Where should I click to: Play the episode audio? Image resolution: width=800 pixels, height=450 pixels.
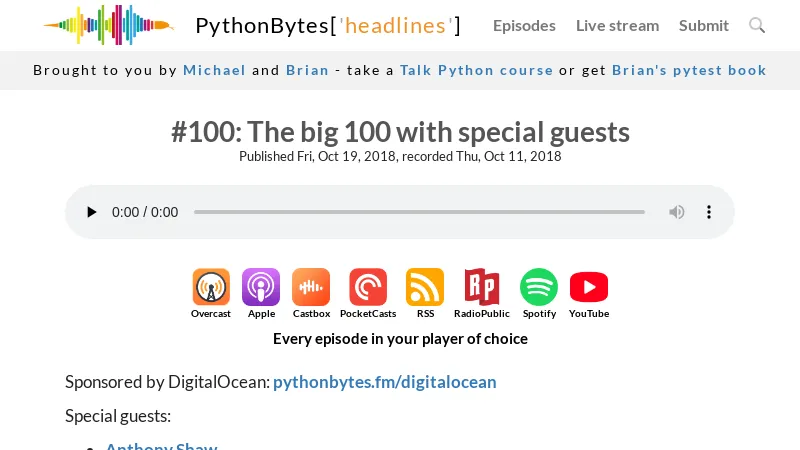[91, 212]
